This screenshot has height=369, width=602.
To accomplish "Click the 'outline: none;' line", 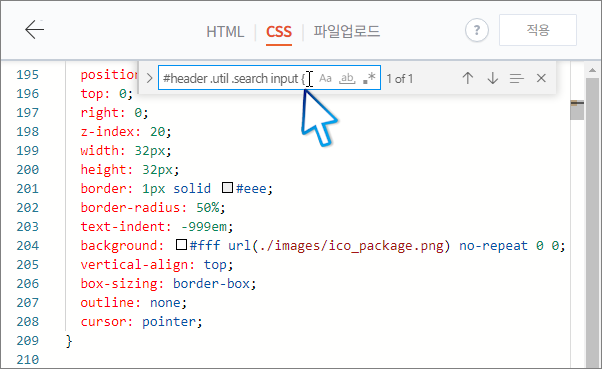I will 134,303.
